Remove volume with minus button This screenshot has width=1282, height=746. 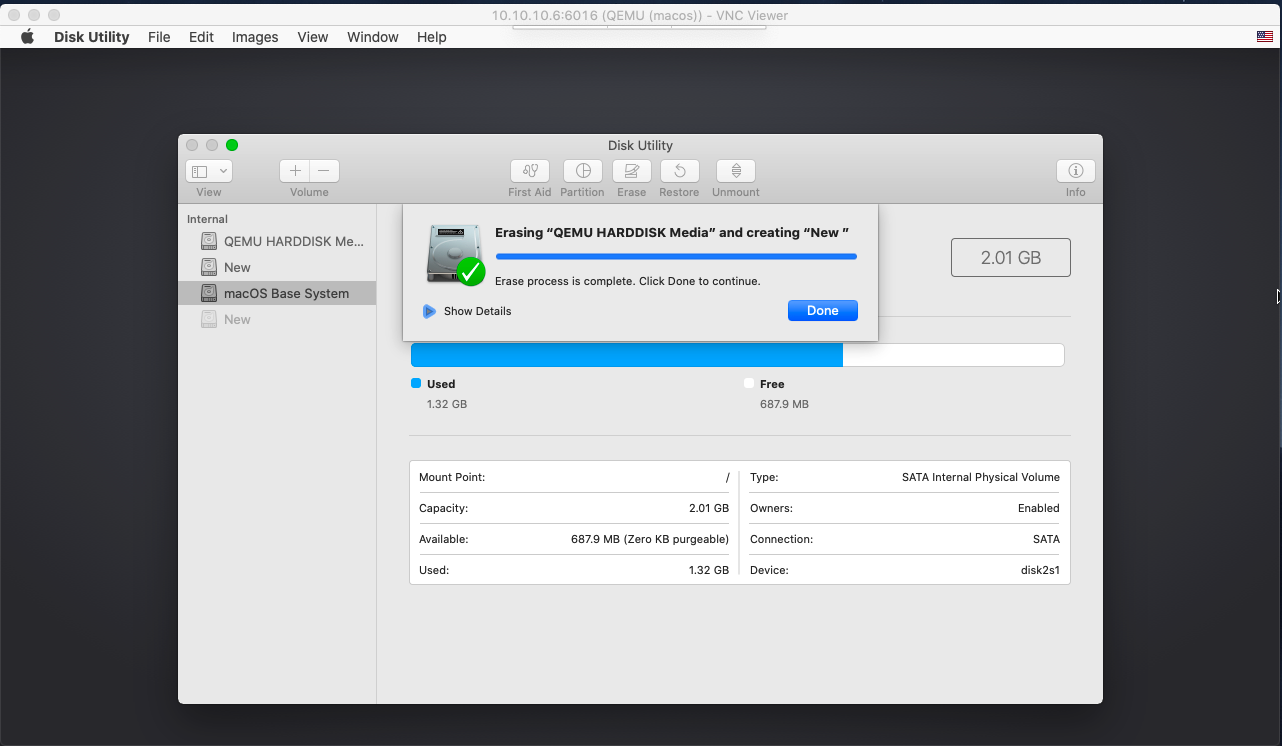click(324, 171)
